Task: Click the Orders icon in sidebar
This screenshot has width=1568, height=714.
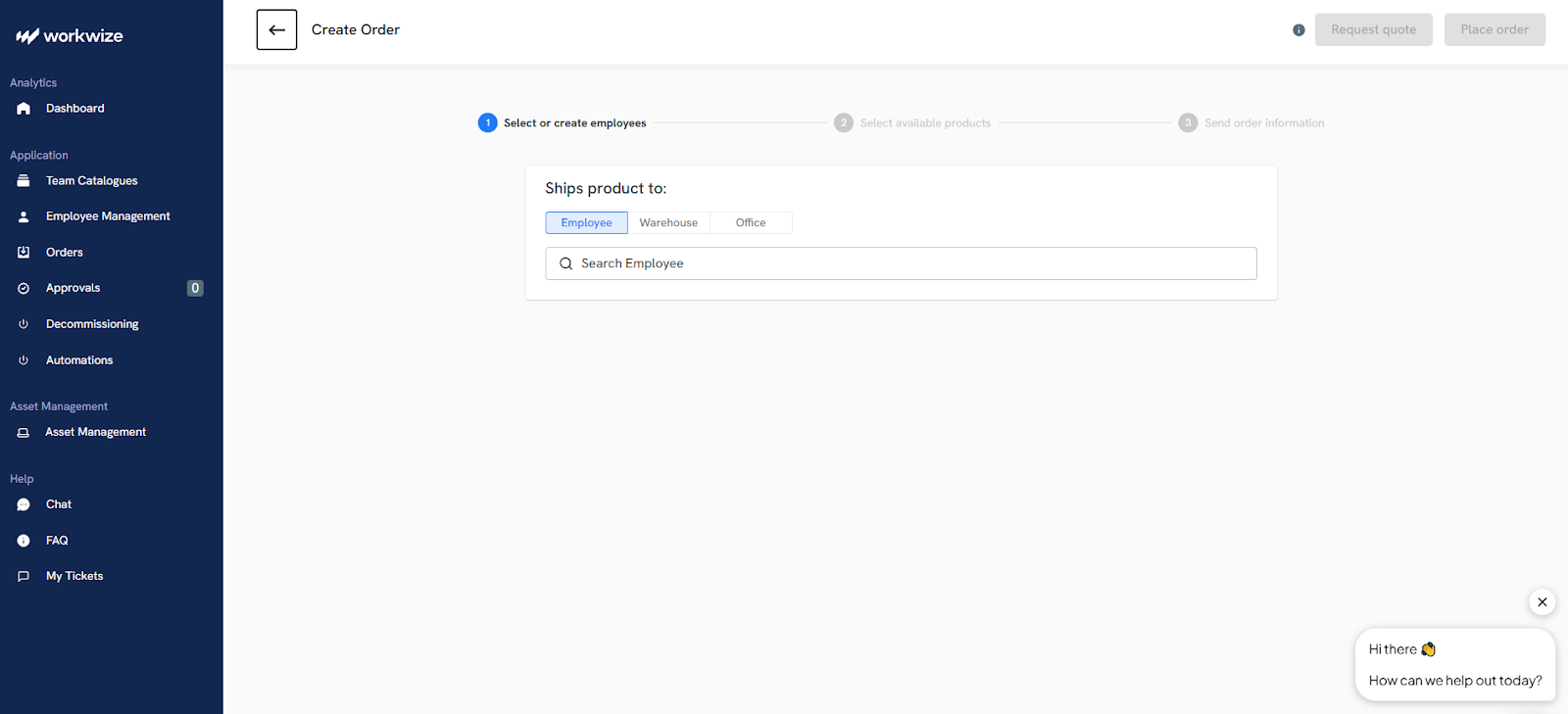Action: coord(24,253)
